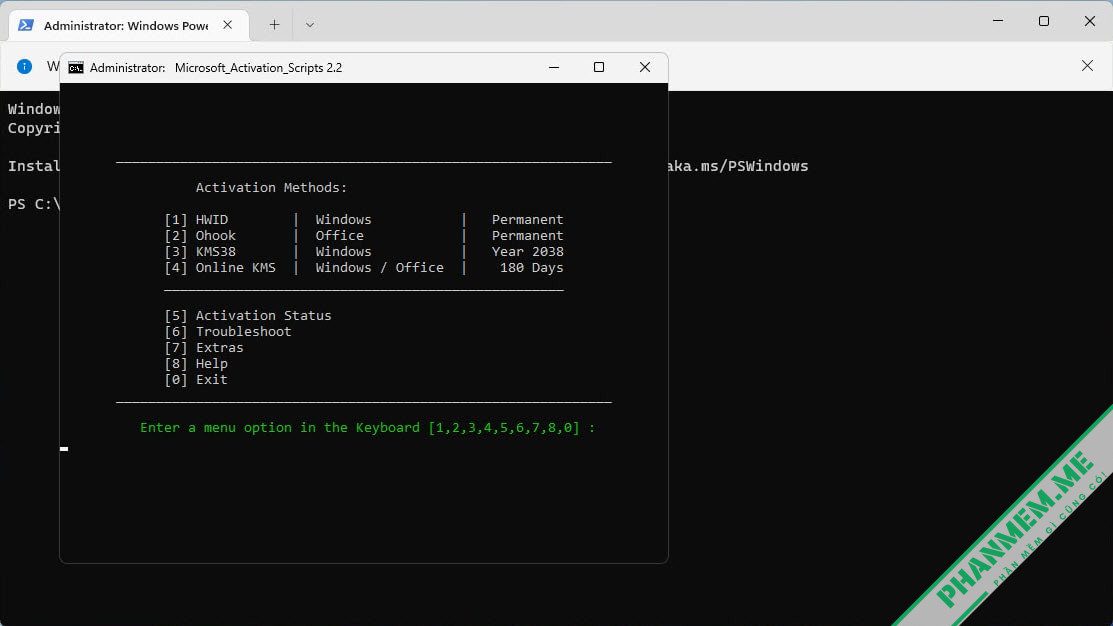
Task: Click the 180 Days text
Action: pyautogui.click(x=532, y=268)
